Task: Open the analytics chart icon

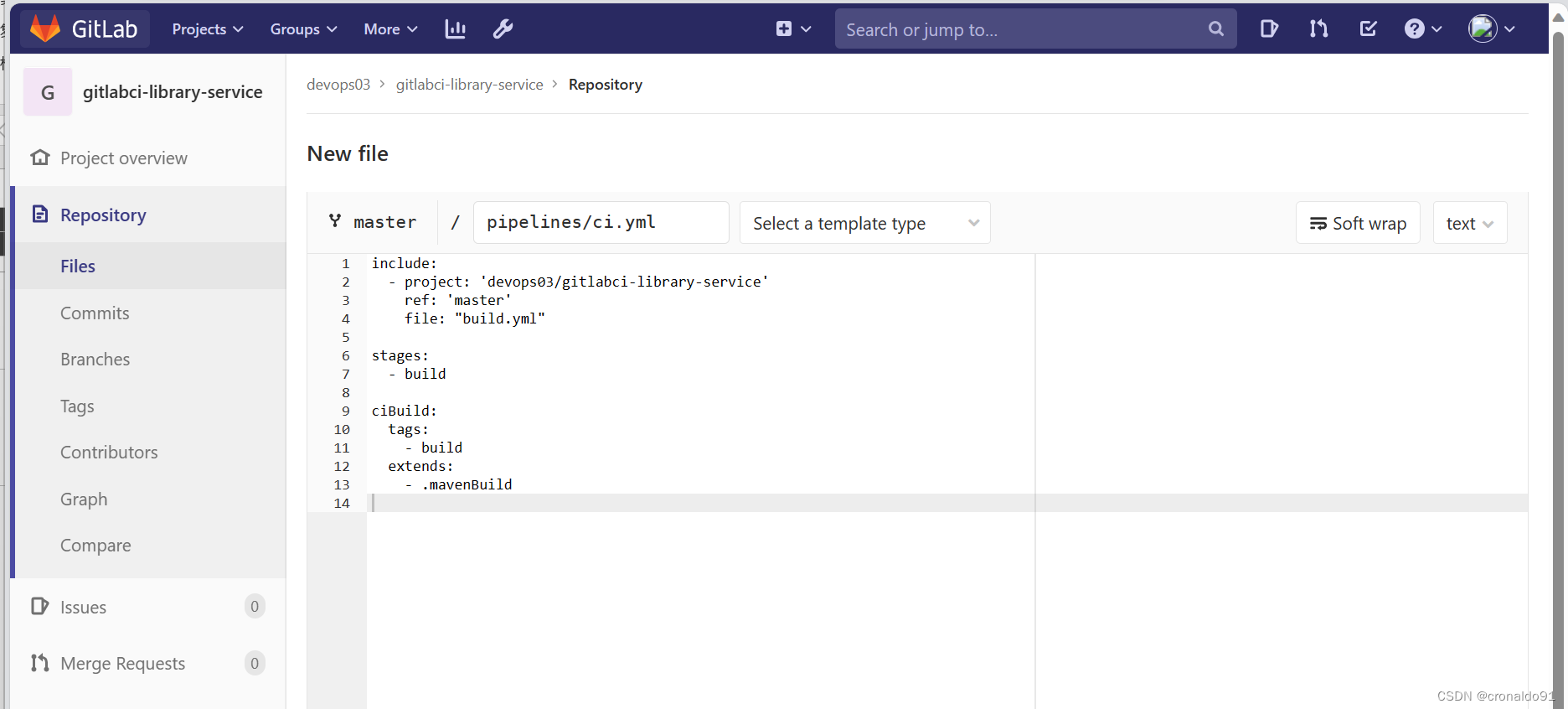Action: tap(455, 29)
